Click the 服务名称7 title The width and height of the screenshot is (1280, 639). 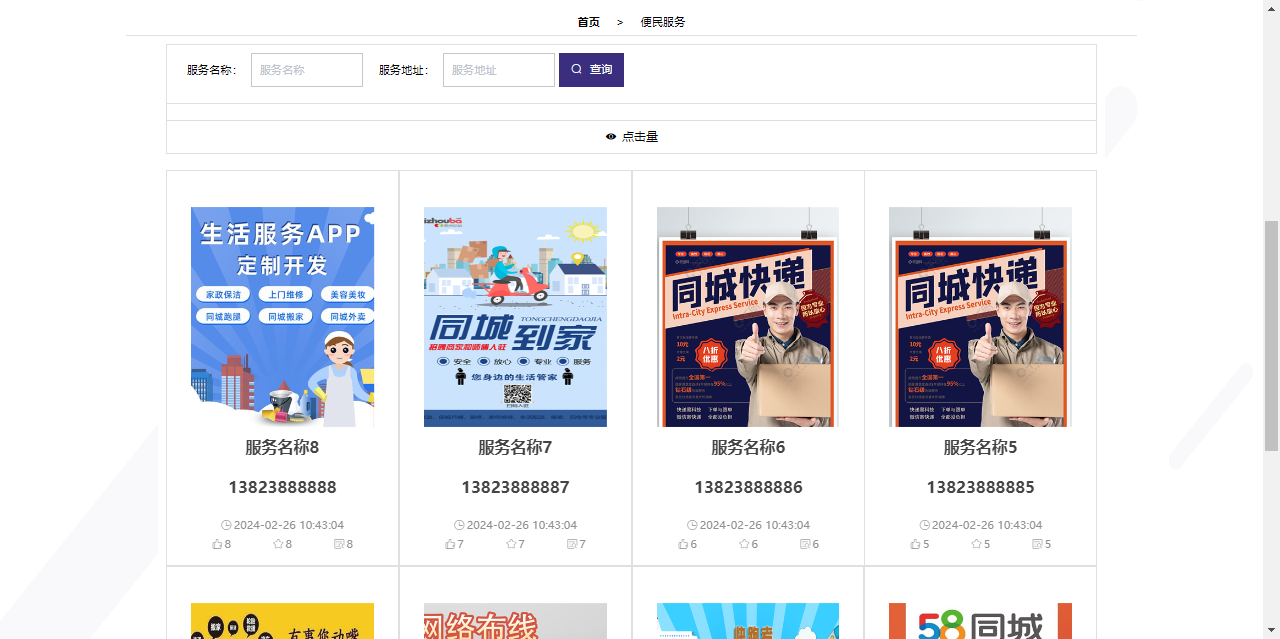tap(515, 448)
